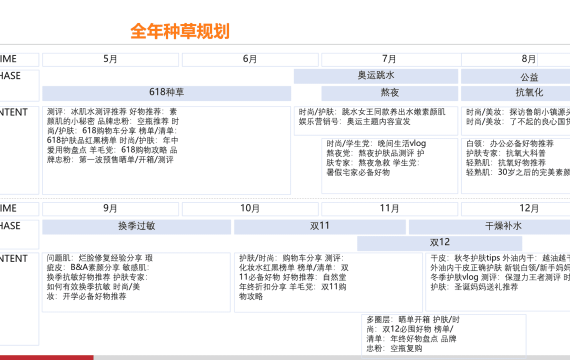
Task: Select the 10月 time cell
Action: 250,209
